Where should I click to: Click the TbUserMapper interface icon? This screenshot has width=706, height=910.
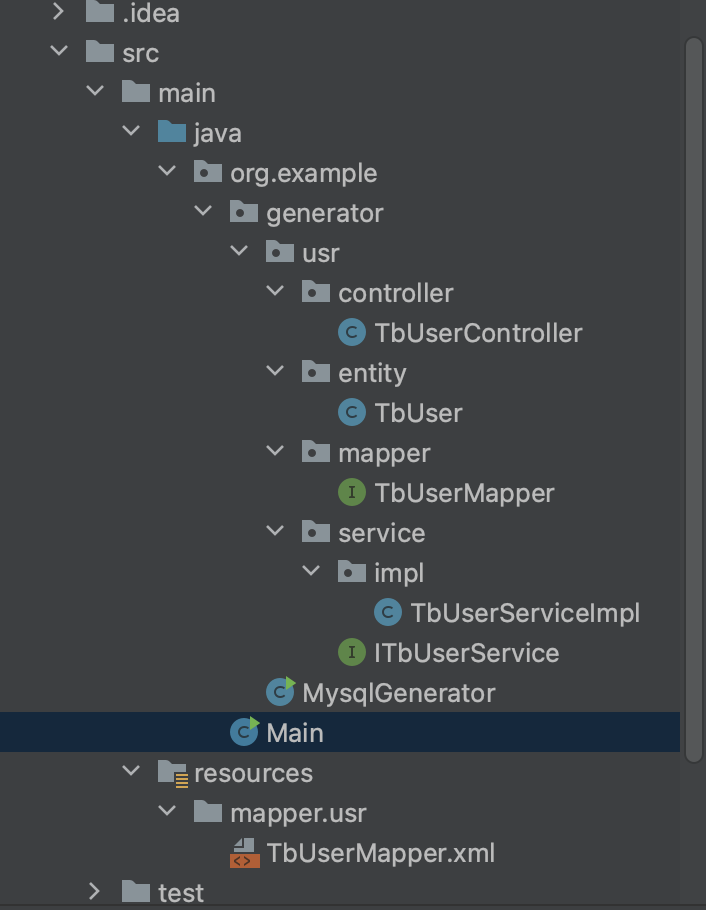click(x=352, y=493)
